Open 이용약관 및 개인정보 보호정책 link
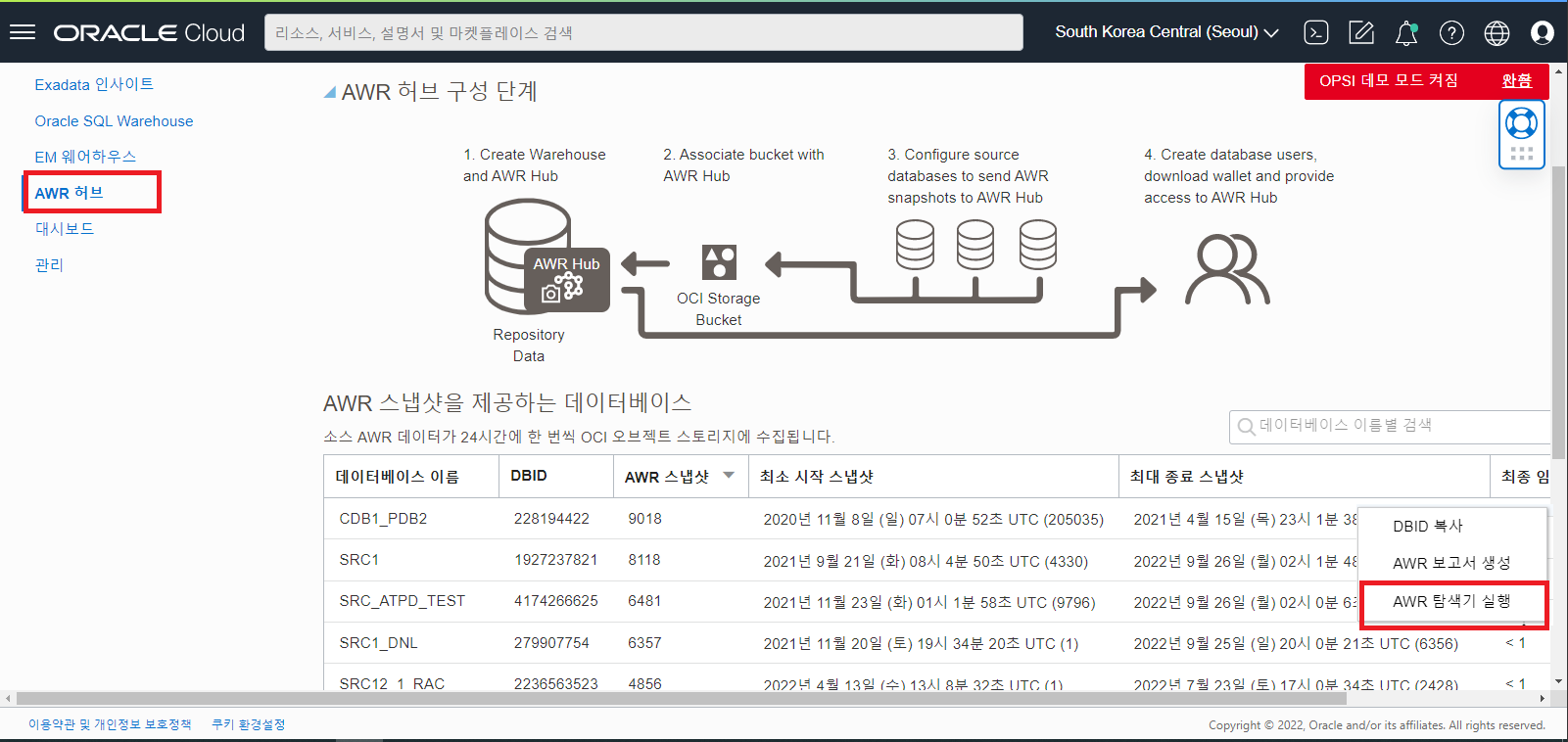1568x742 pixels. click(110, 724)
